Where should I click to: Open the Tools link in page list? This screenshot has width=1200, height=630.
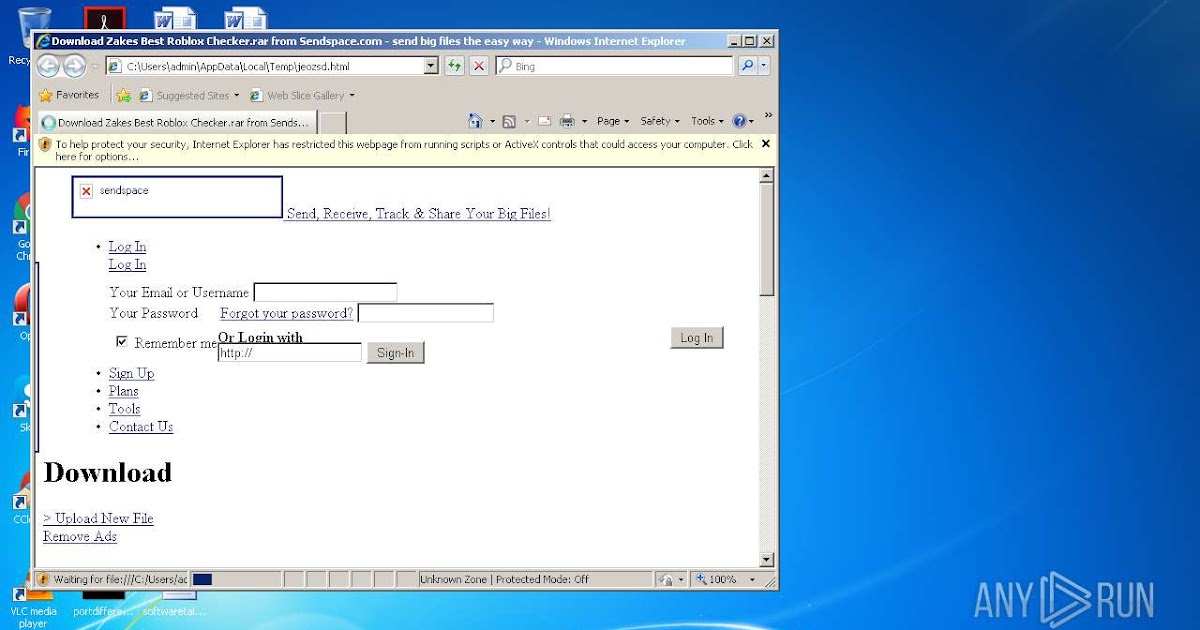[125, 408]
